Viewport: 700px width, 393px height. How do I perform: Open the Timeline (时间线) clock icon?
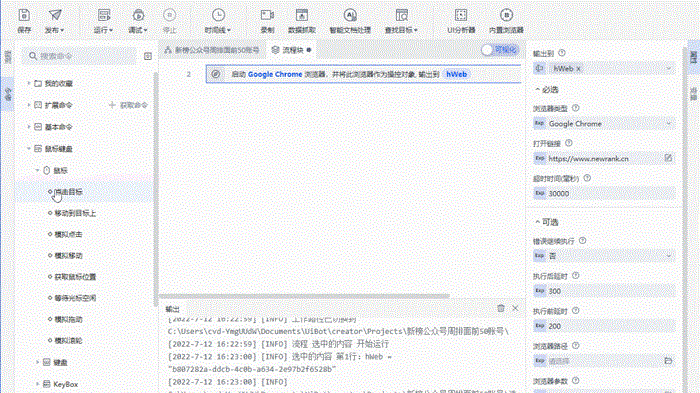coord(218,15)
